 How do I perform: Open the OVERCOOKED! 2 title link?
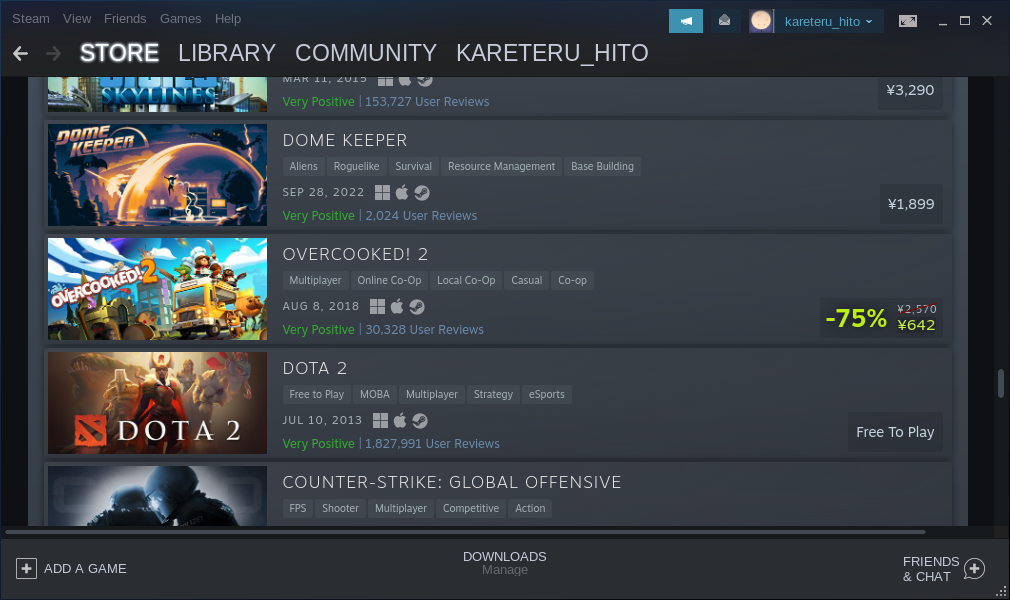(x=355, y=255)
